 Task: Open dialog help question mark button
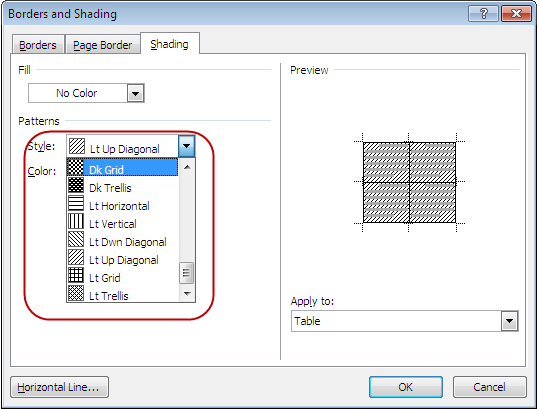[x=483, y=14]
